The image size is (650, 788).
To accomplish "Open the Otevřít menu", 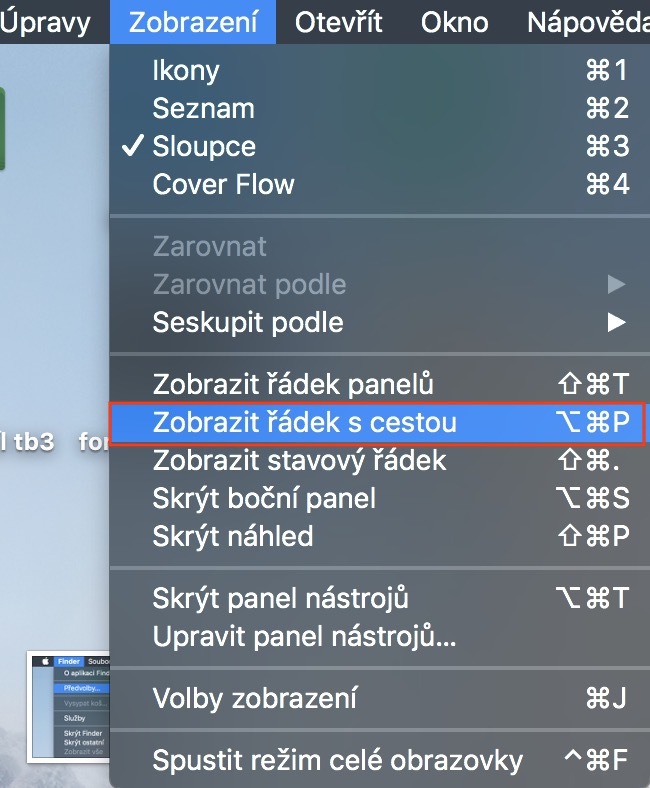I will pos(338,22).
